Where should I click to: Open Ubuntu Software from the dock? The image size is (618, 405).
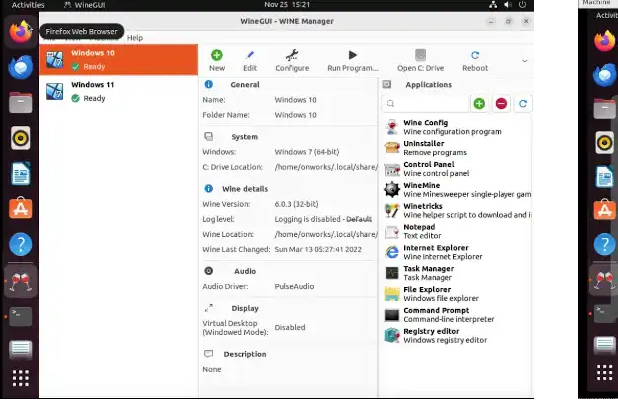click(20, 208)
